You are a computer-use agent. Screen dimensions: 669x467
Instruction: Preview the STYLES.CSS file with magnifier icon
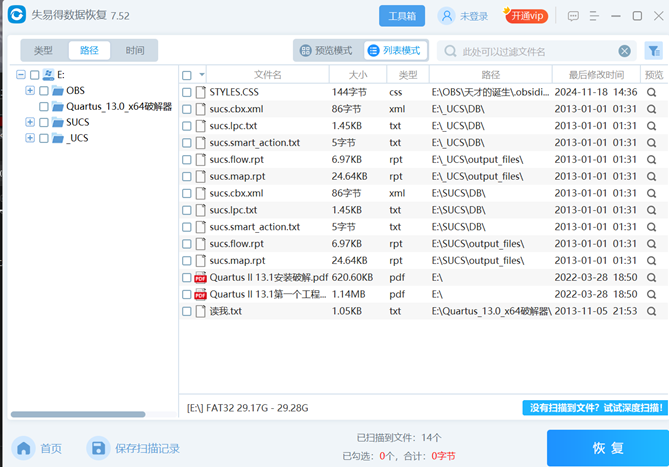(651, 92)
